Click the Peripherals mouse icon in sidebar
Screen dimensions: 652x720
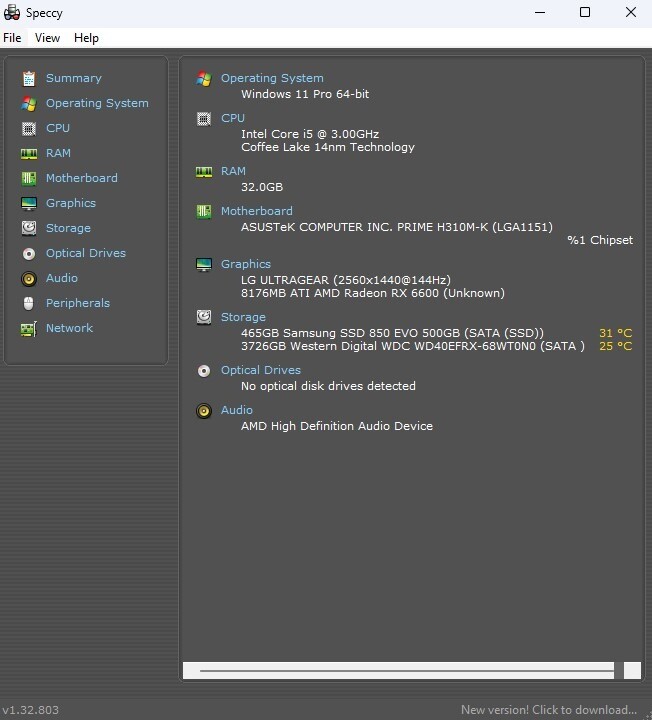29,304
